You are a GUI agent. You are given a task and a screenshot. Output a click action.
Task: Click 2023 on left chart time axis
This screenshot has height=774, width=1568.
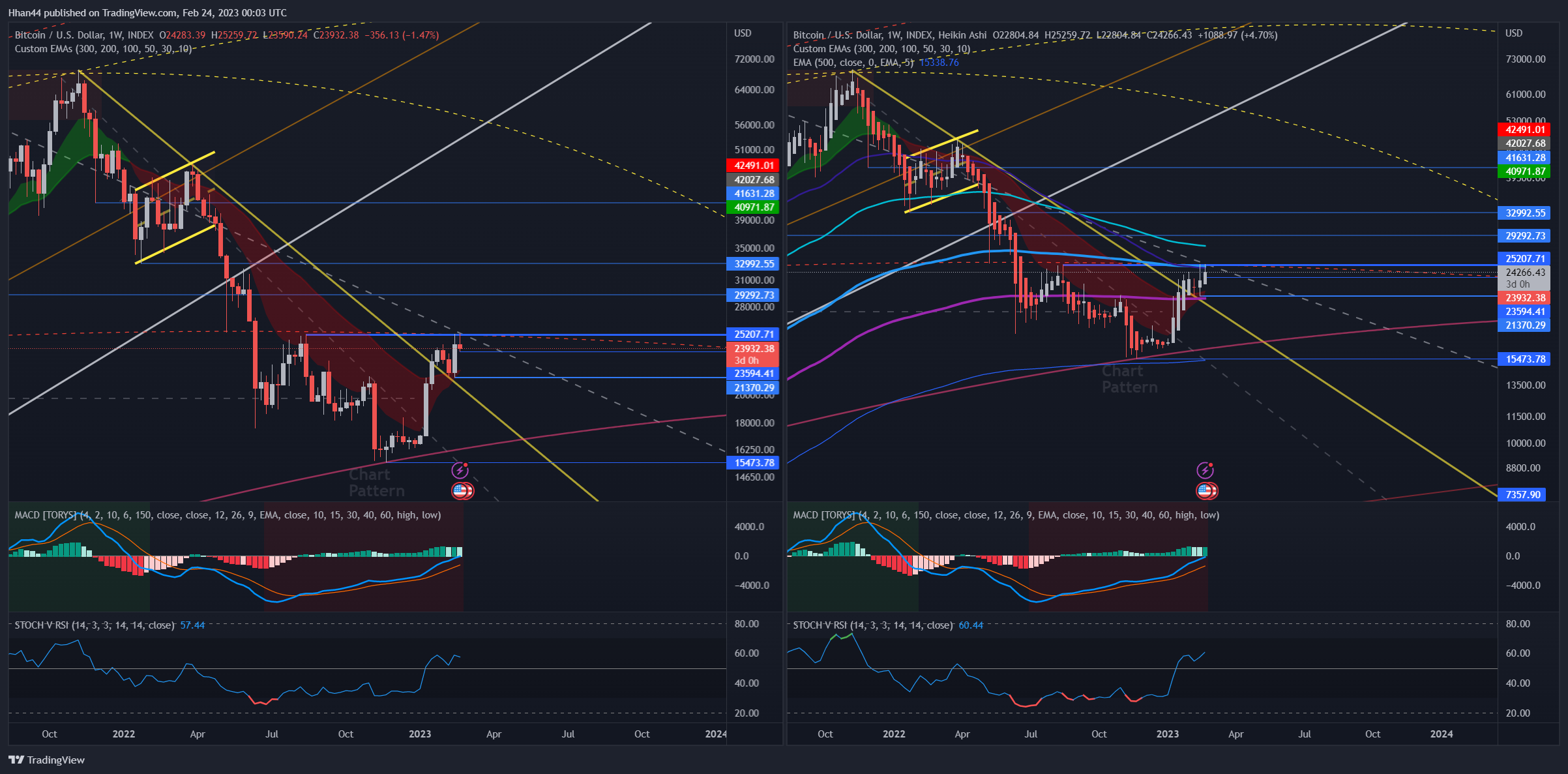click(420, 734)
